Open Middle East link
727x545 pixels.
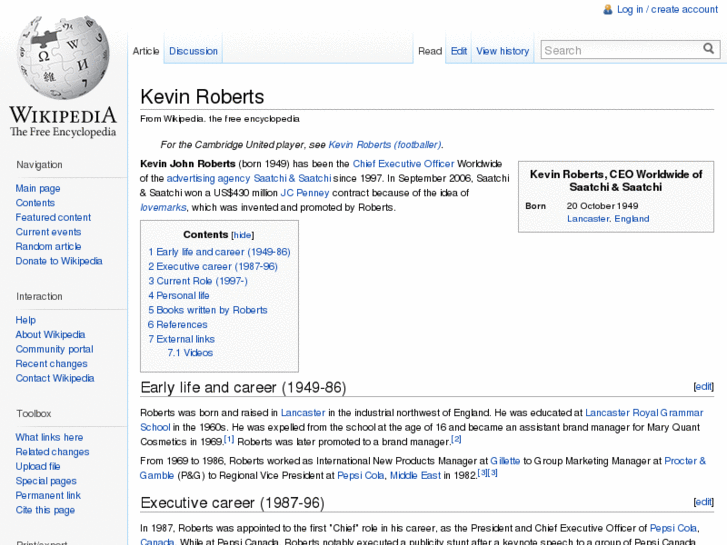[x=415, y=475]
